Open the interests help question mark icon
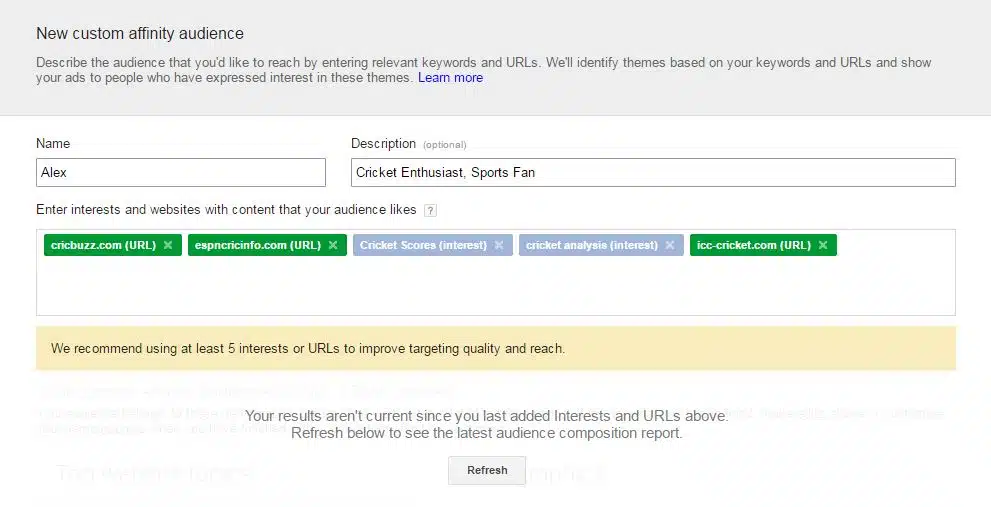991x507 pixels. (430, 211)
